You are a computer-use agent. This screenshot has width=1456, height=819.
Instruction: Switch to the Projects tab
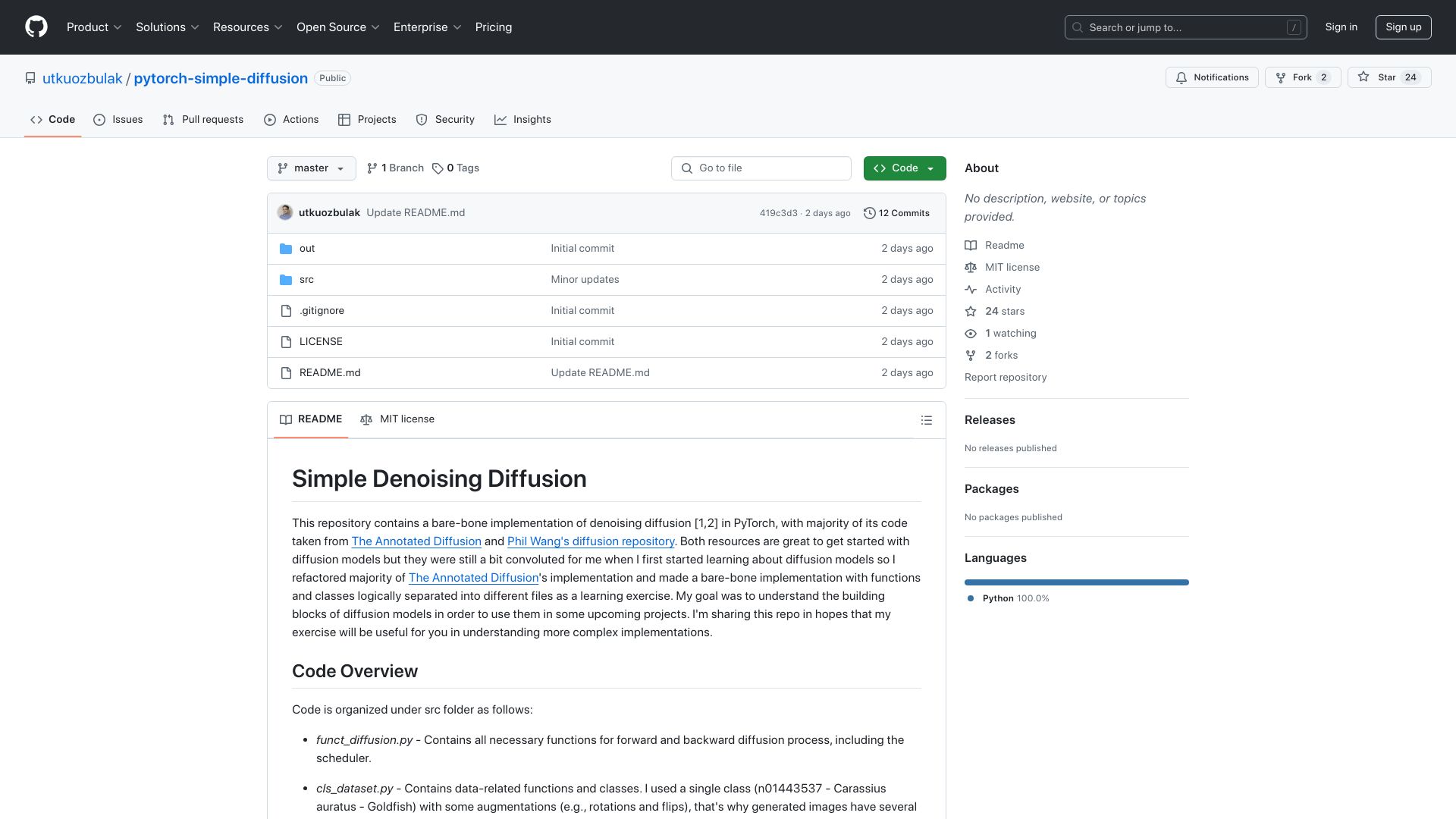click(367, 120)
